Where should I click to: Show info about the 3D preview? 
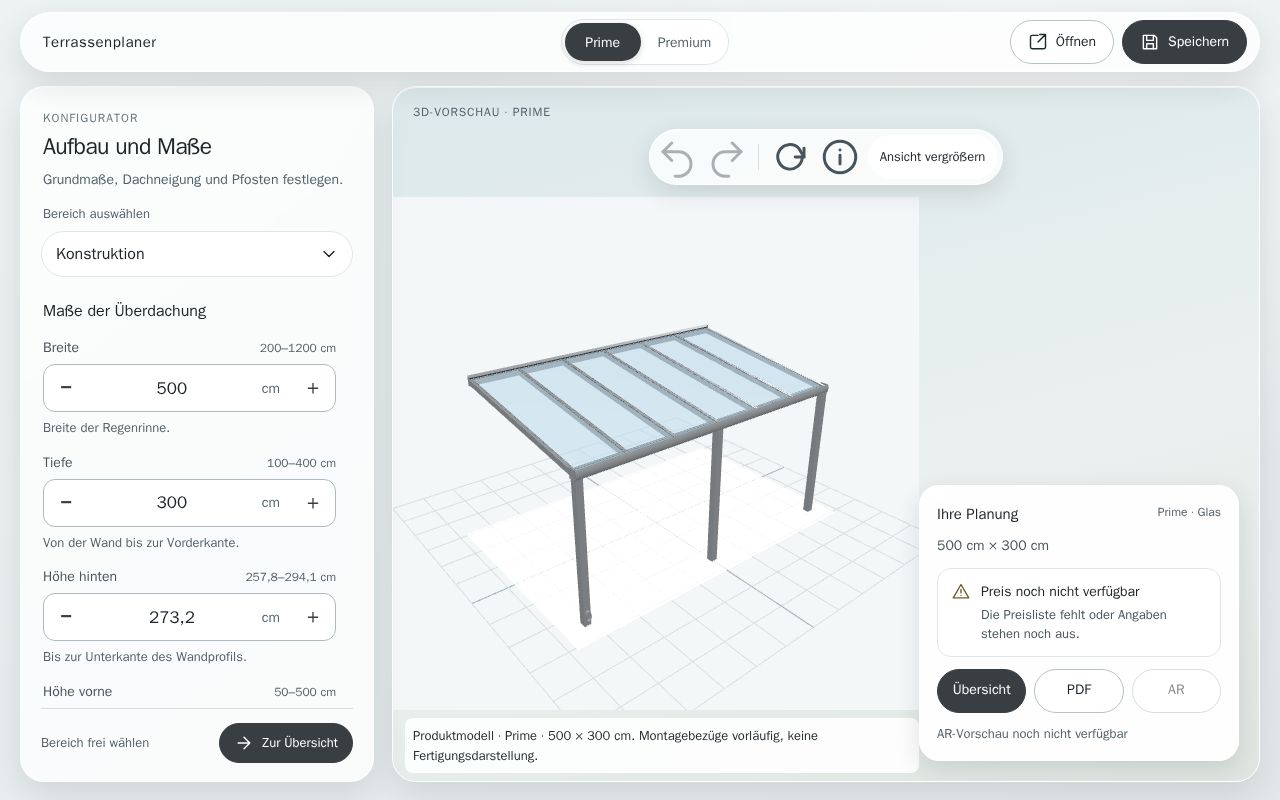point(840,157)
